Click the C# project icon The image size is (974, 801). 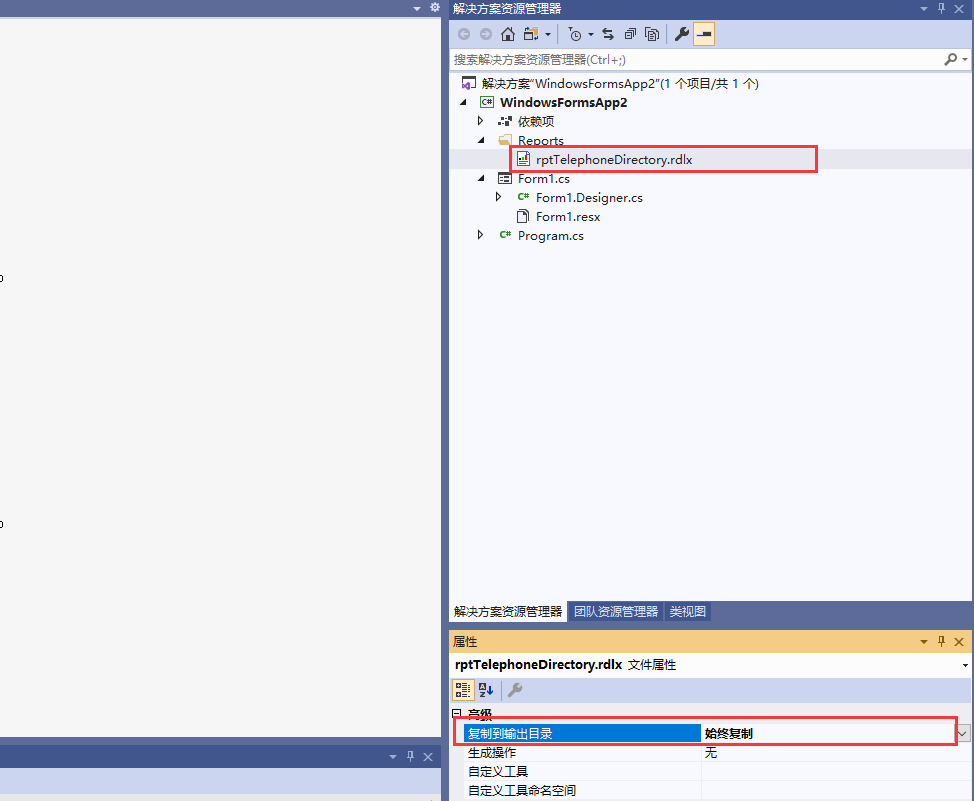tap(487, 102)
